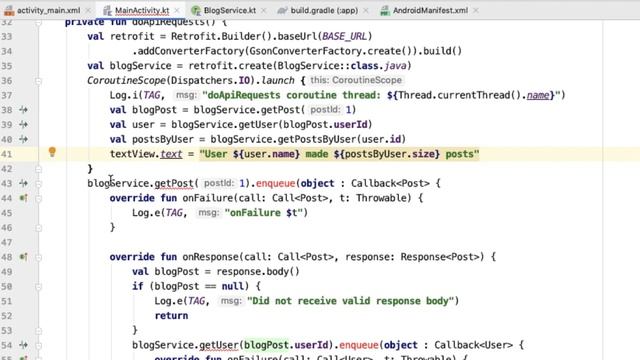Viewport: 640px width, 360px height.
Task: Click the 'postId:' hint on line 38
Action: coord(326,110)
